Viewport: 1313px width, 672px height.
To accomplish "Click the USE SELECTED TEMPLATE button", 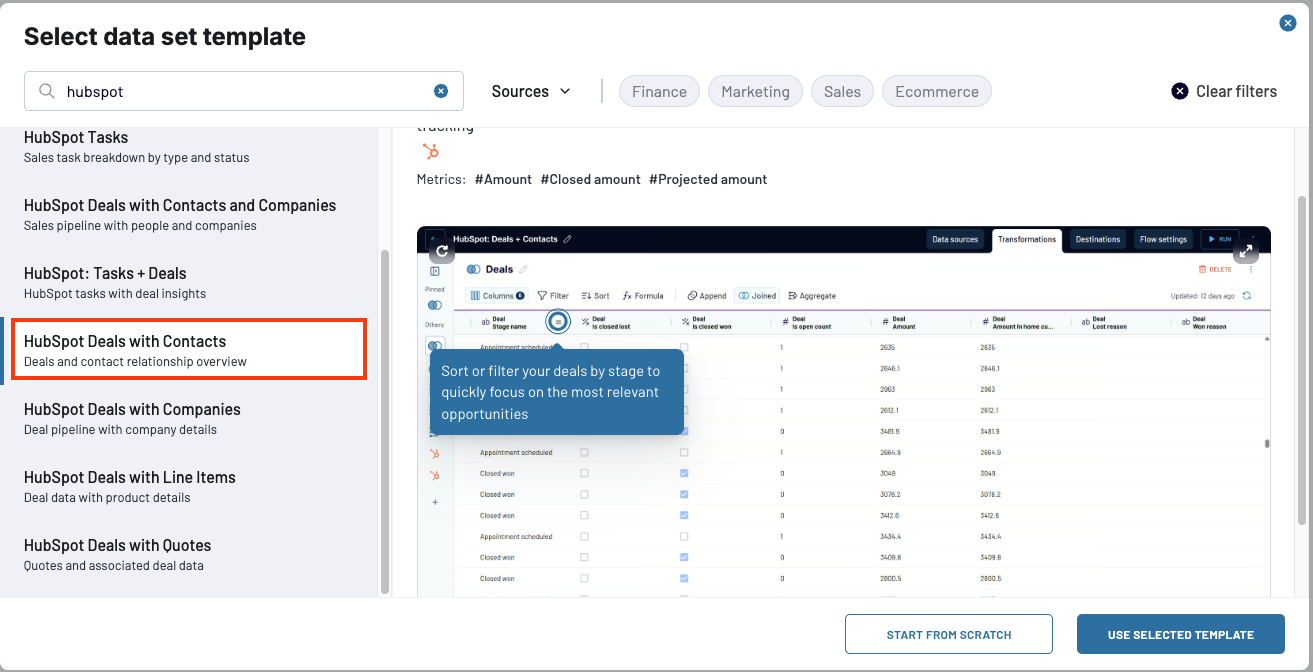I will (x=1181, y=634).
